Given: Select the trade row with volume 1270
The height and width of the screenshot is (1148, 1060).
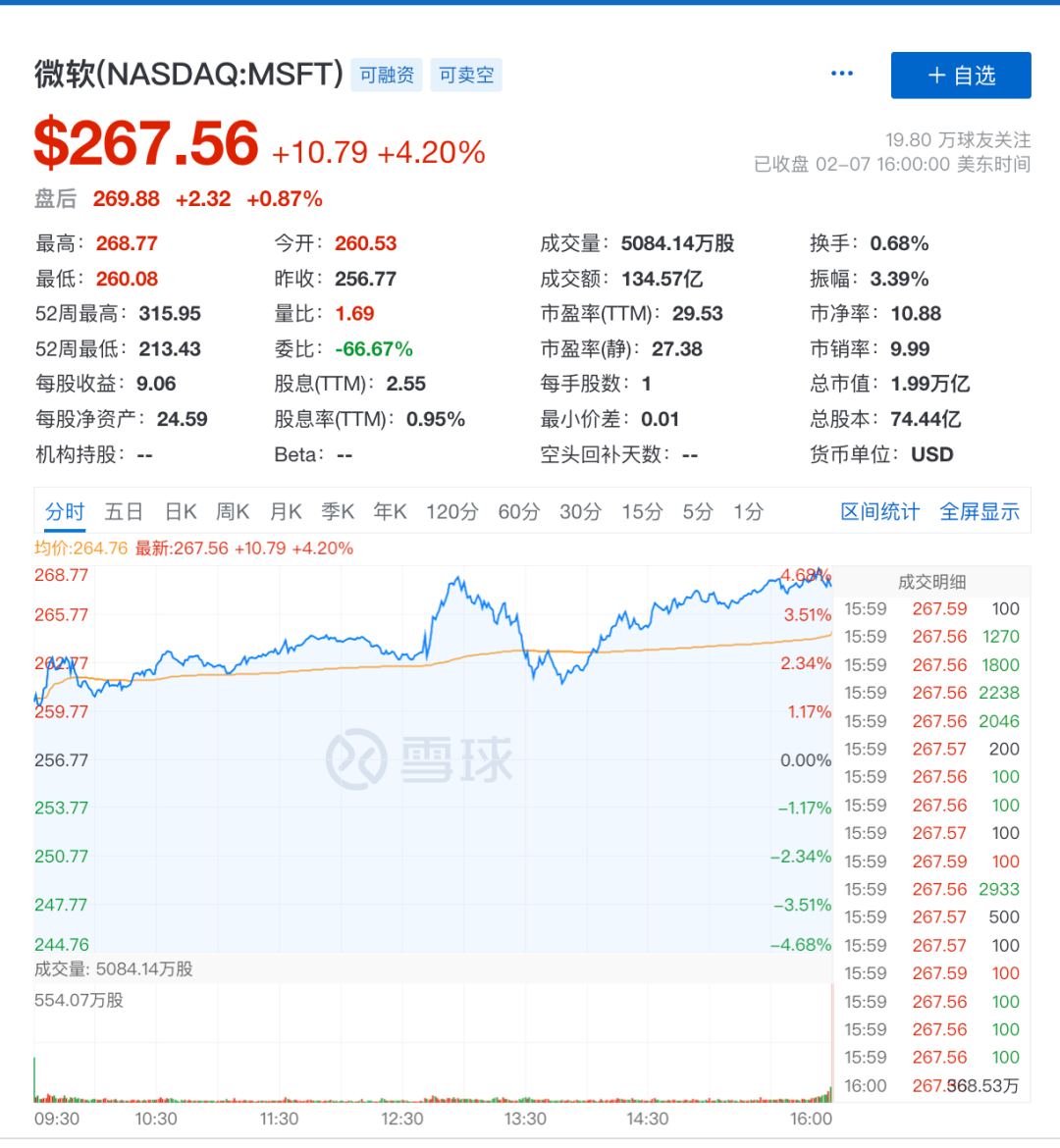Looking at the screenshot, I should click(931, 637).
